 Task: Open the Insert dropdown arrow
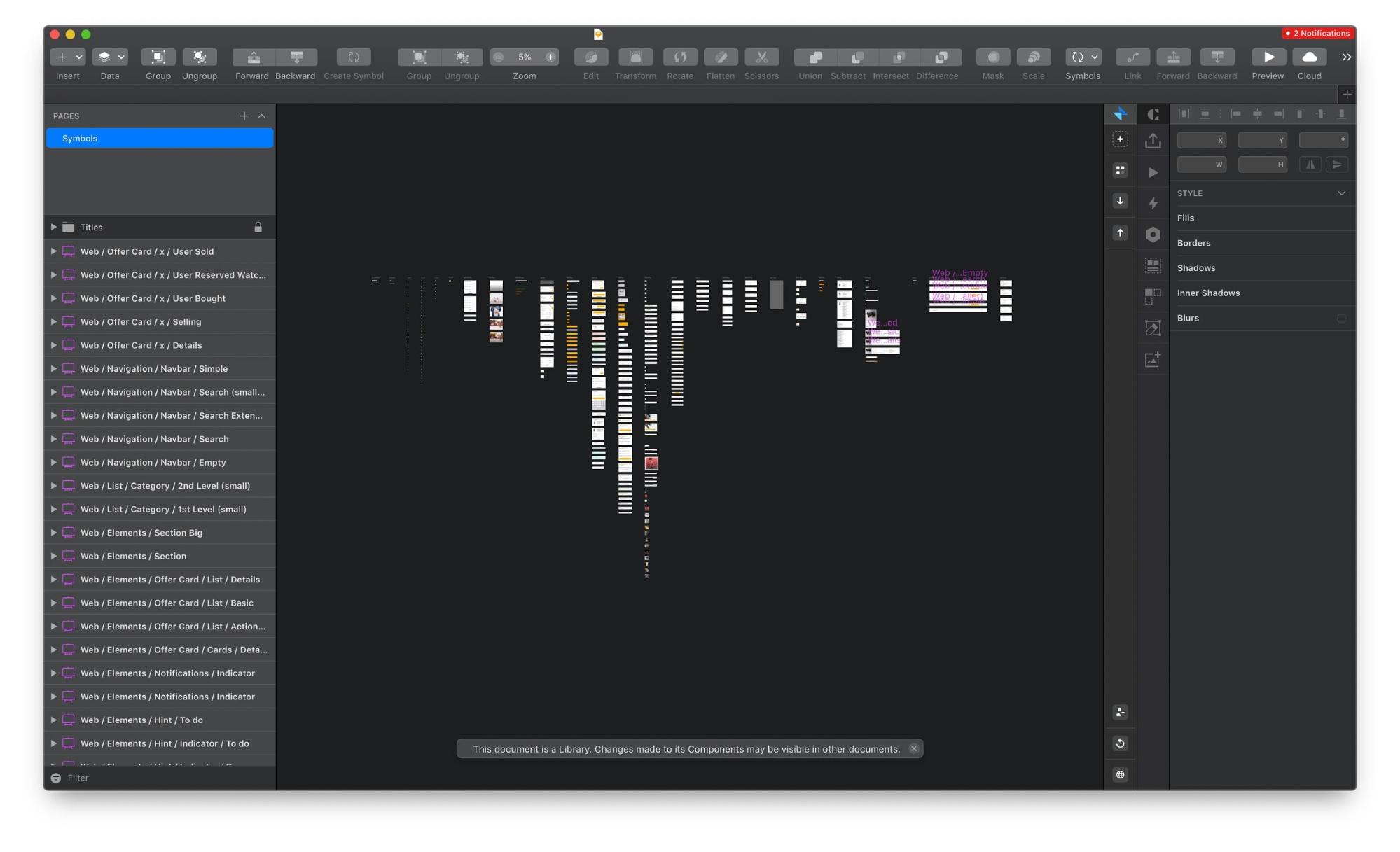(x=79, y=57)
